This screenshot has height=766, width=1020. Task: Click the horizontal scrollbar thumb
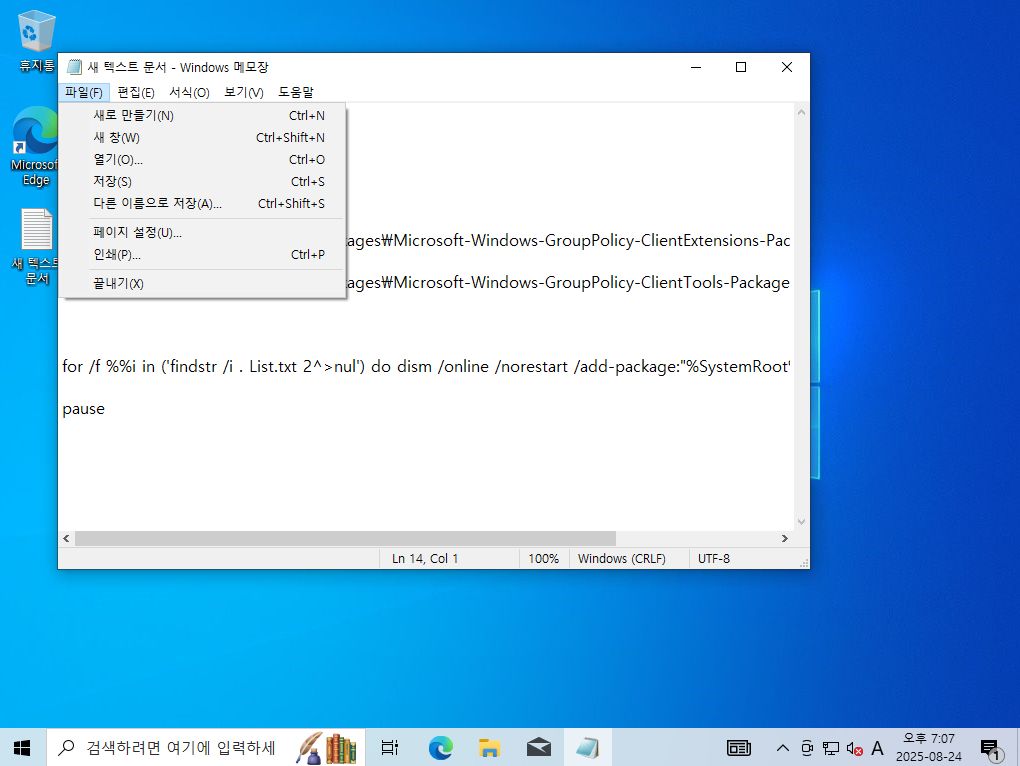click(345, 538)
